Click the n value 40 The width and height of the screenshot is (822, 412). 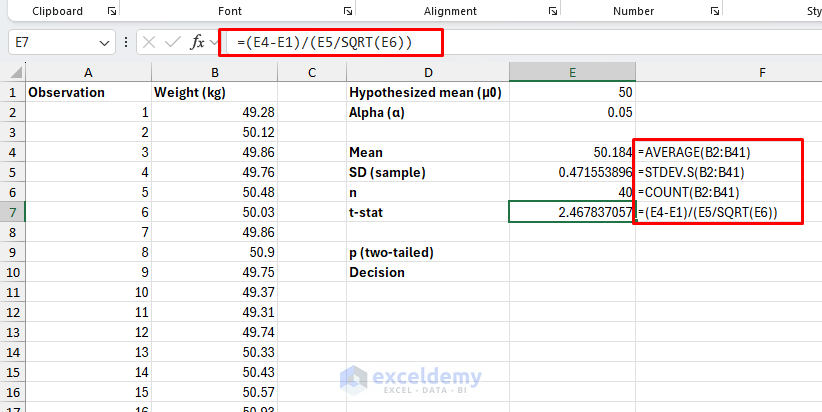click(572, 192)
